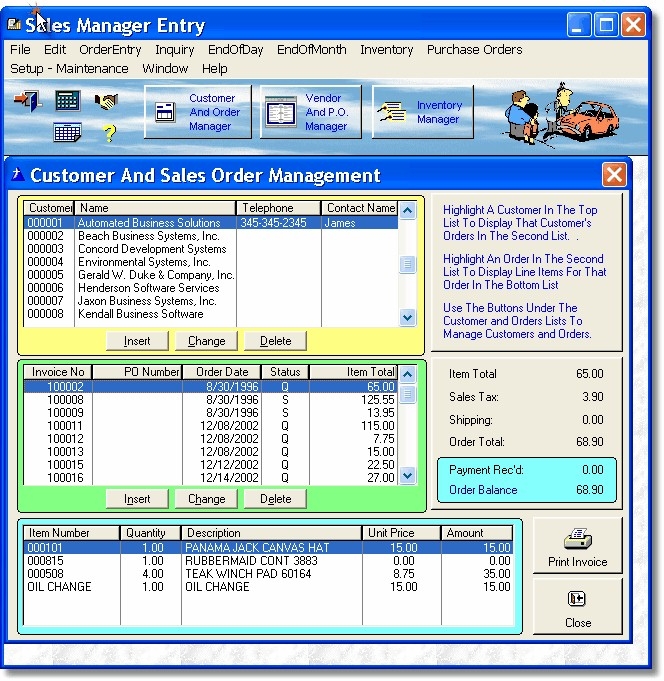Viewport: 664px width, 681px height.
Task: Click the Invoice No column header
Action: point(58,372)
